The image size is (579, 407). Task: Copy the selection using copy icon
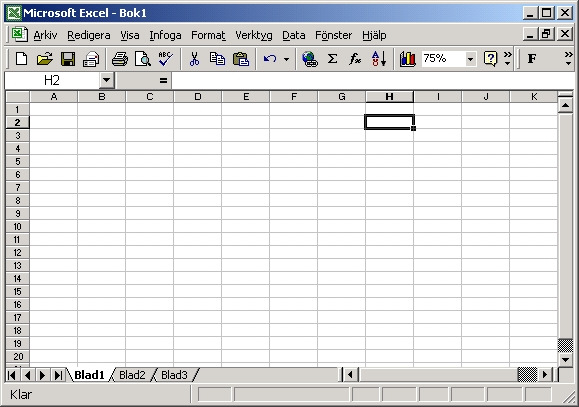[217, 59]
